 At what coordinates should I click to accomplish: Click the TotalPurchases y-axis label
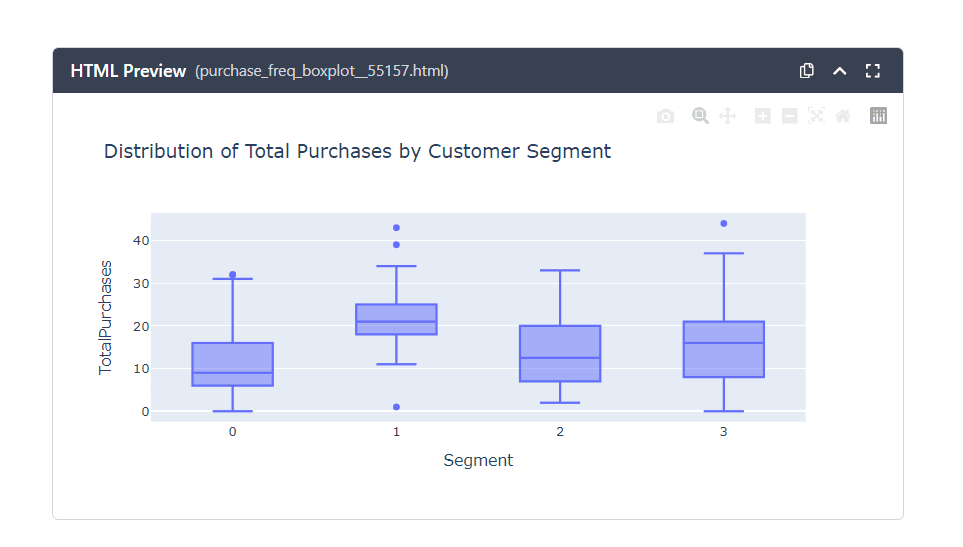click(106, 318)
